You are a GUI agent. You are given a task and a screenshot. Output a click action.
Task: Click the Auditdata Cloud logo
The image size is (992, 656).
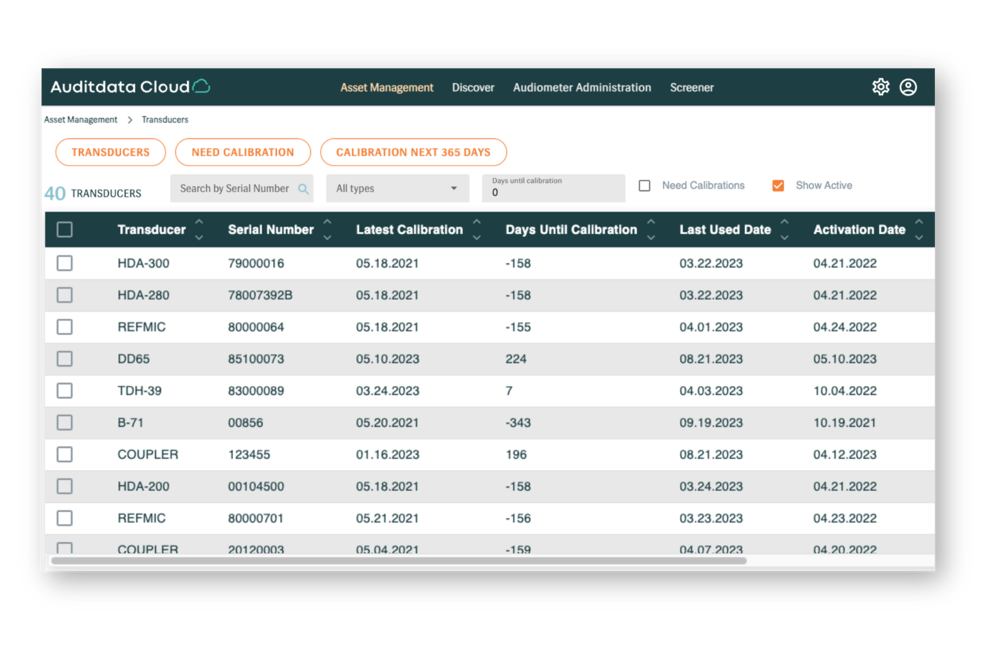point(130,87)
